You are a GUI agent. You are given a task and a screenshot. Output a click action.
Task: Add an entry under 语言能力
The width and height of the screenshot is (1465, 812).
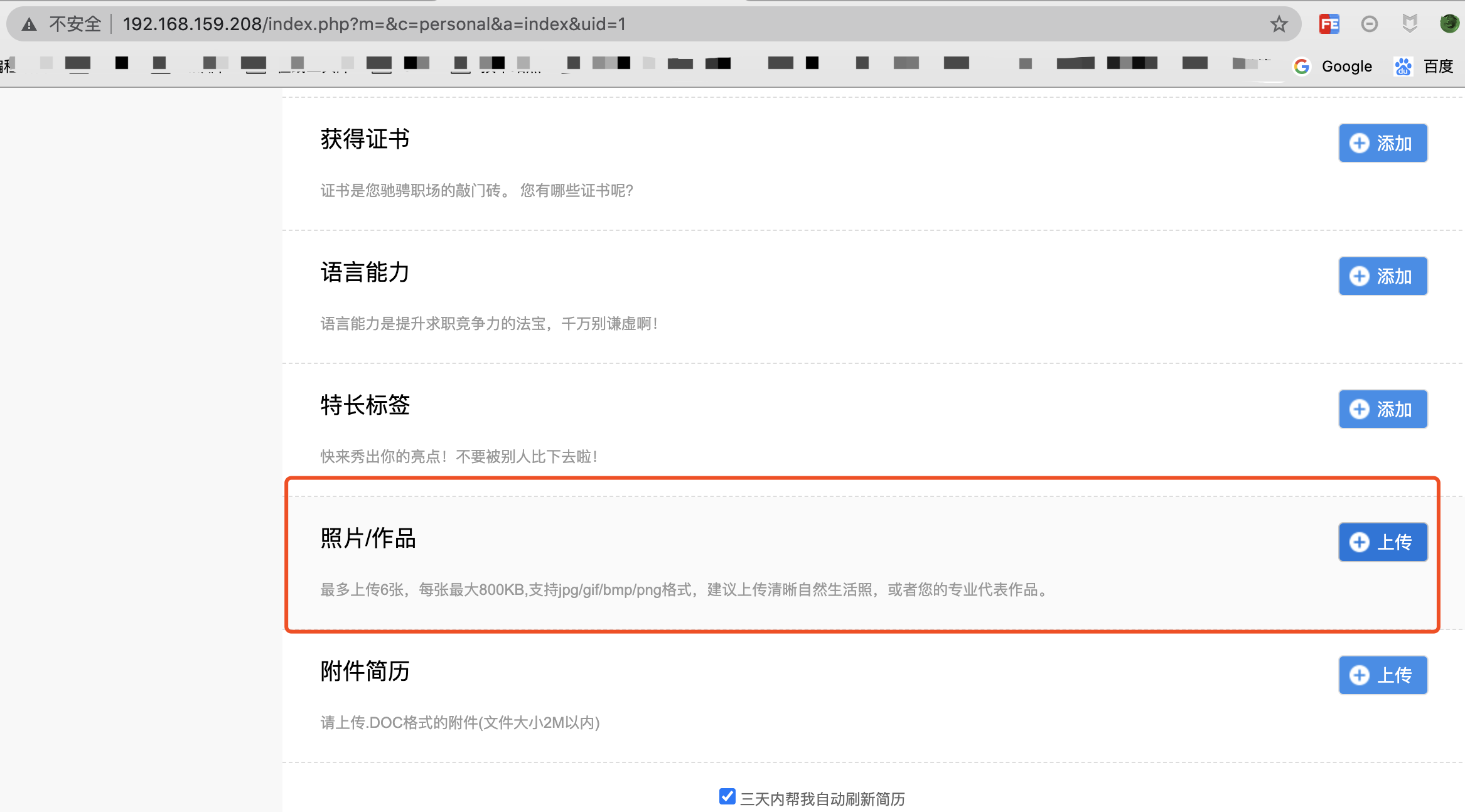(1383, 276)
